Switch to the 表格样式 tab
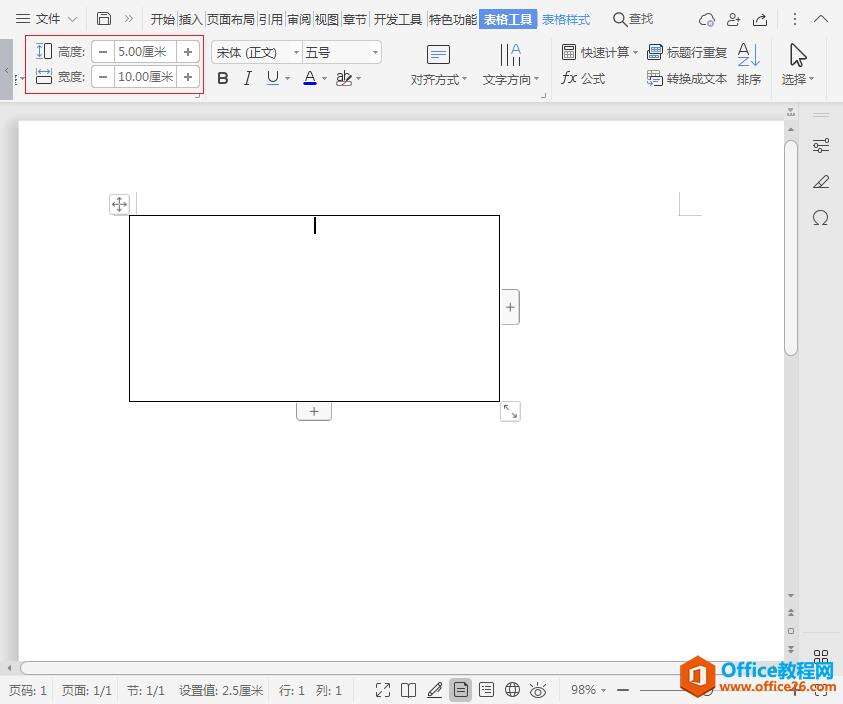The image size is (843, 704). pos(566,19)
